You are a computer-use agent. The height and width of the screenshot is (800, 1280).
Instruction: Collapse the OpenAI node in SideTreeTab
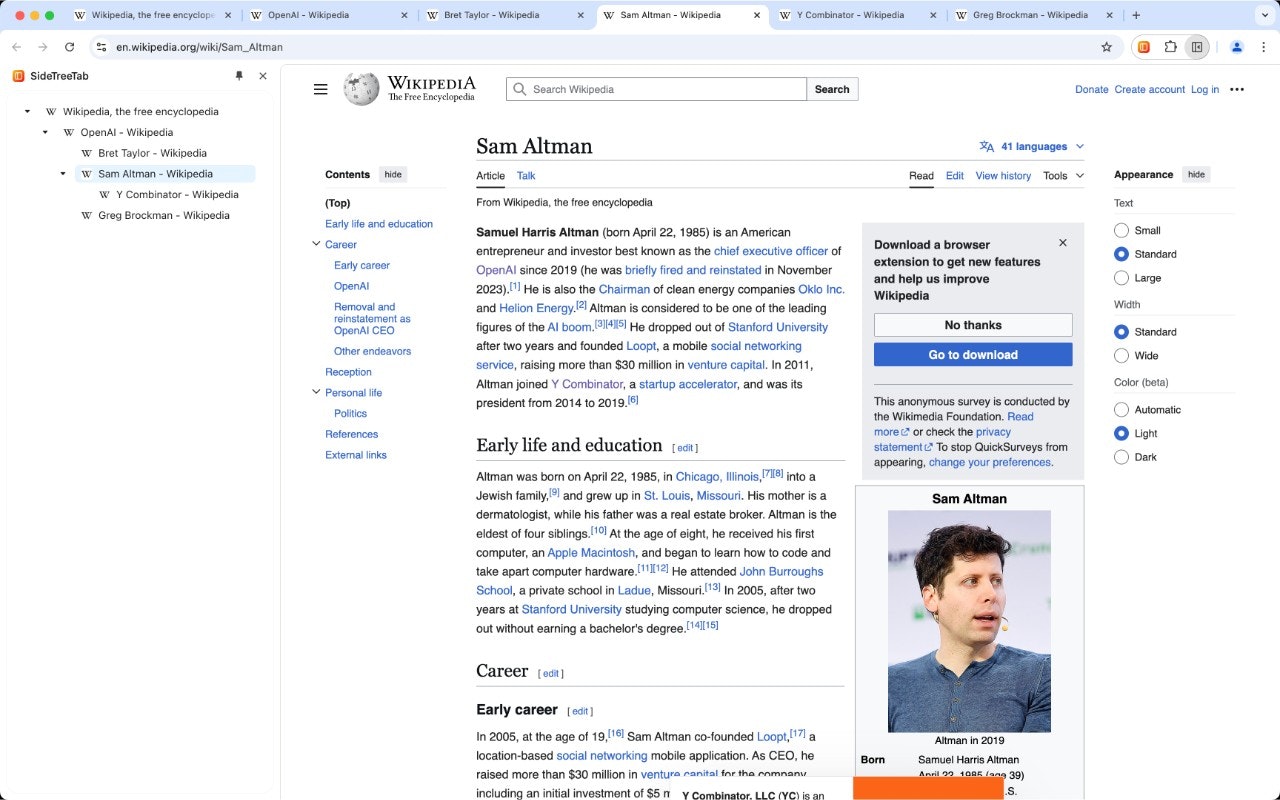click(x=45, y=132)
